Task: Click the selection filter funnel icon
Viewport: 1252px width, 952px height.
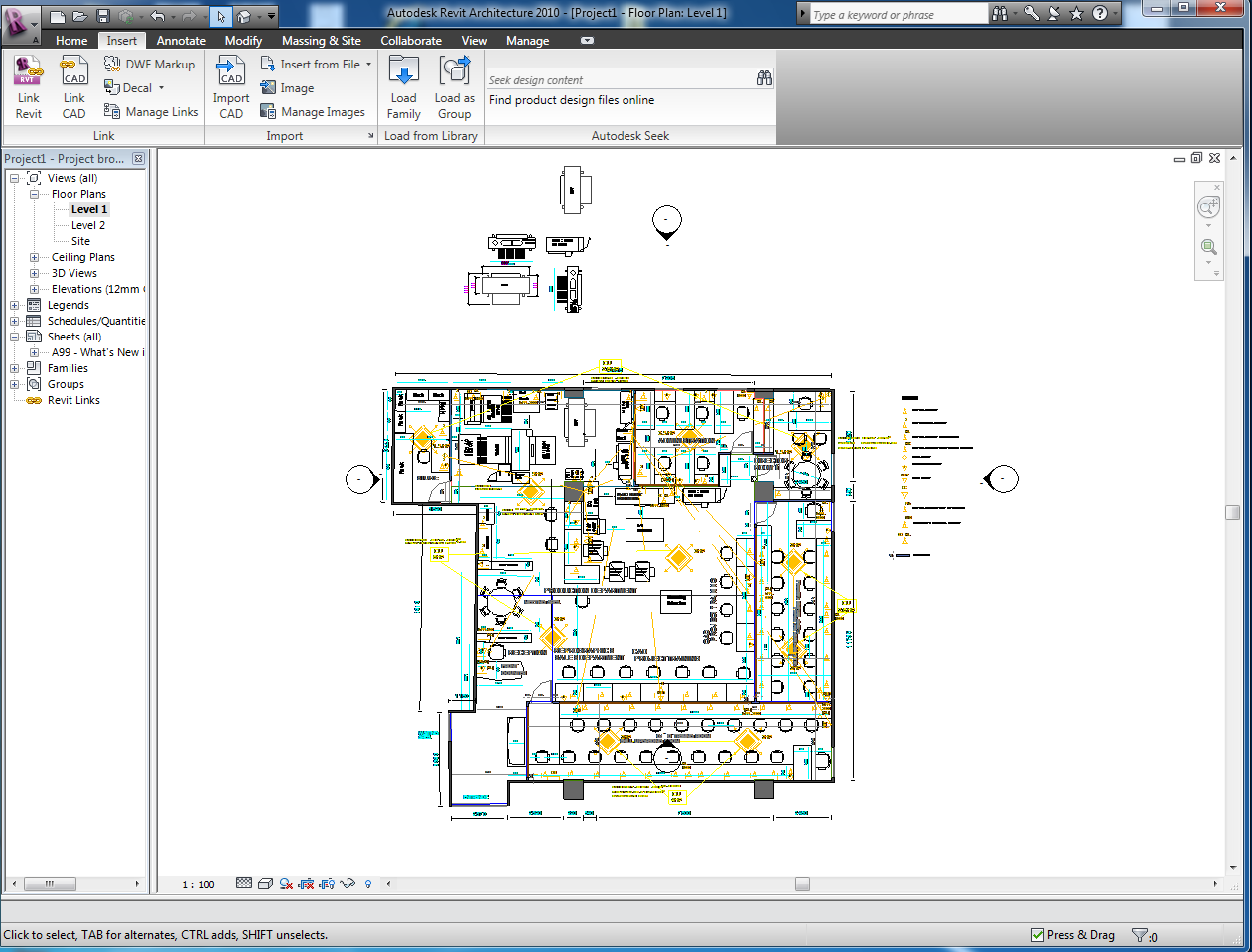Action: (x=1139, y=935)
